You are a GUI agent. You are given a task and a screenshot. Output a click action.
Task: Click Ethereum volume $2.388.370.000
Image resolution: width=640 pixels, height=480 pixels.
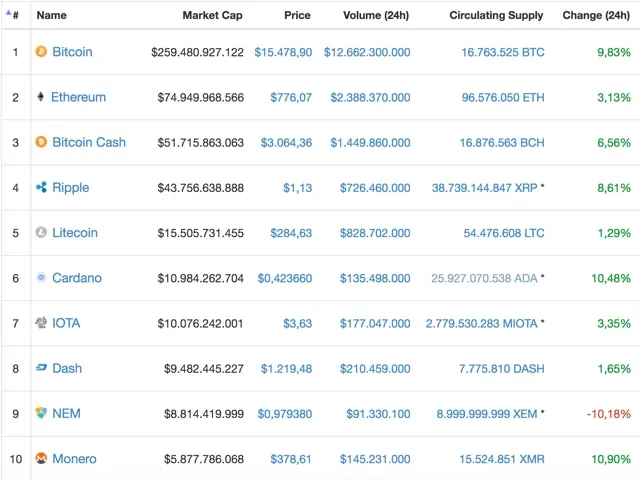tap(371, 98)
